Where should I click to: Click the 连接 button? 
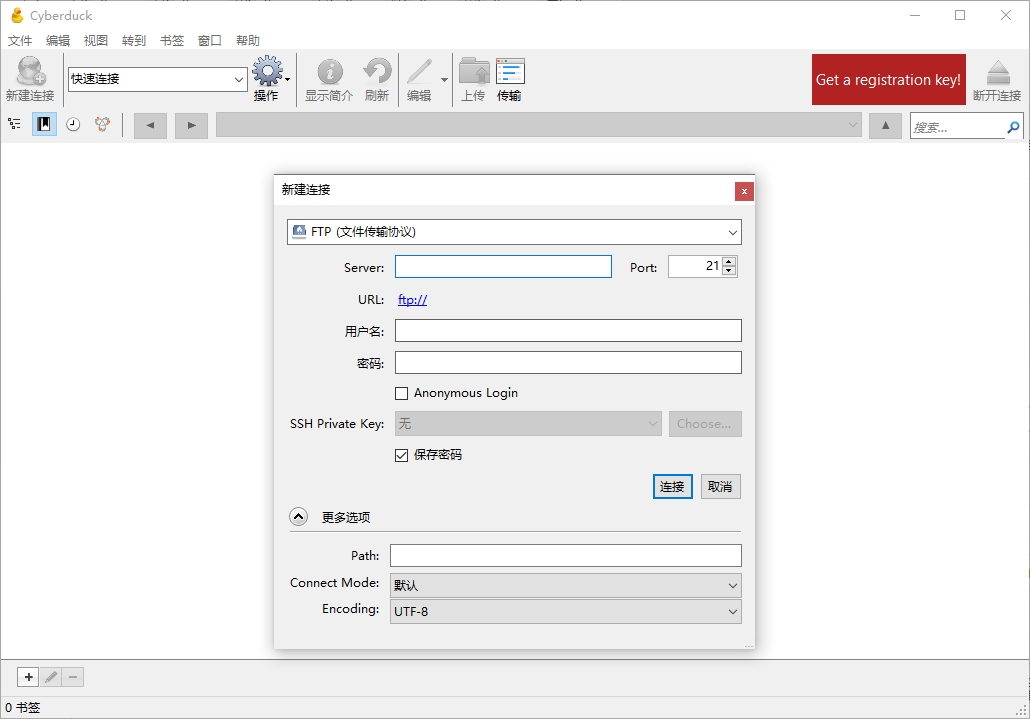point(673,487)
